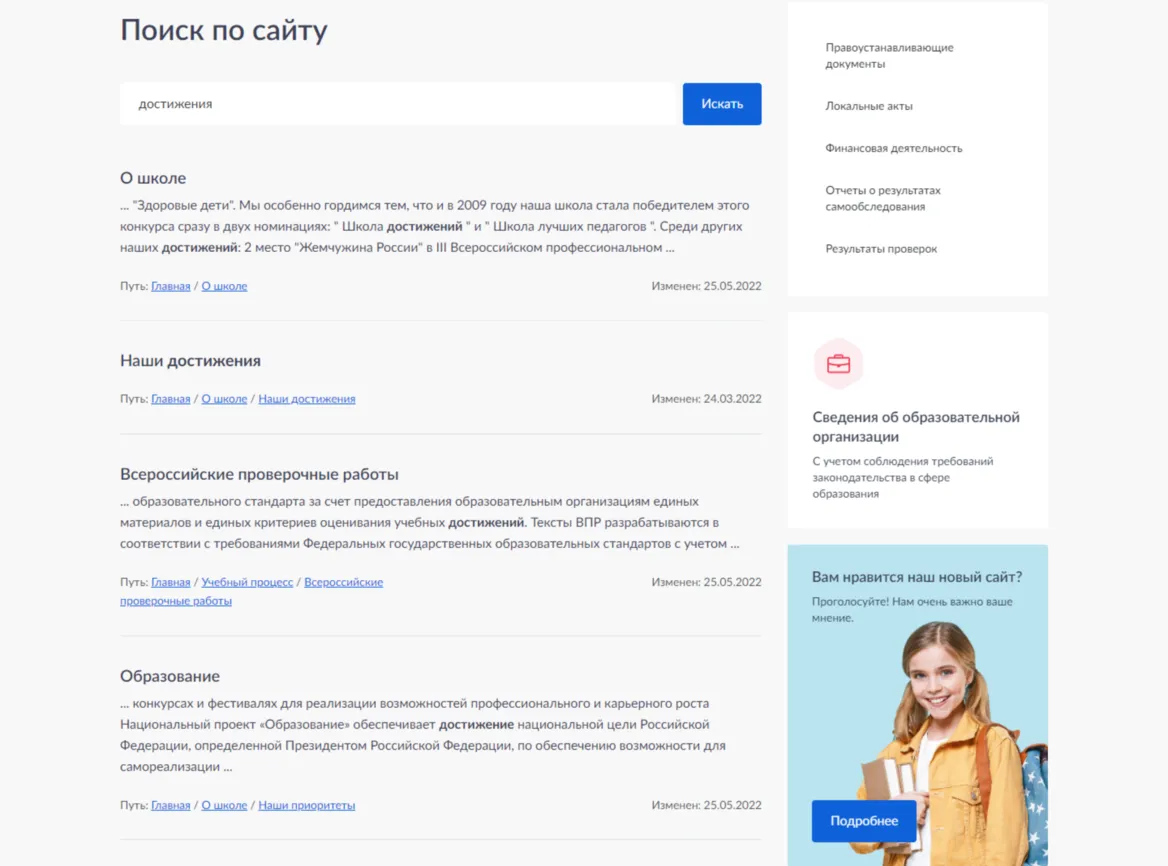Click the date Изменен: 24.03.2022
The height and width of the screenshot is (866, 1168).
706,399
